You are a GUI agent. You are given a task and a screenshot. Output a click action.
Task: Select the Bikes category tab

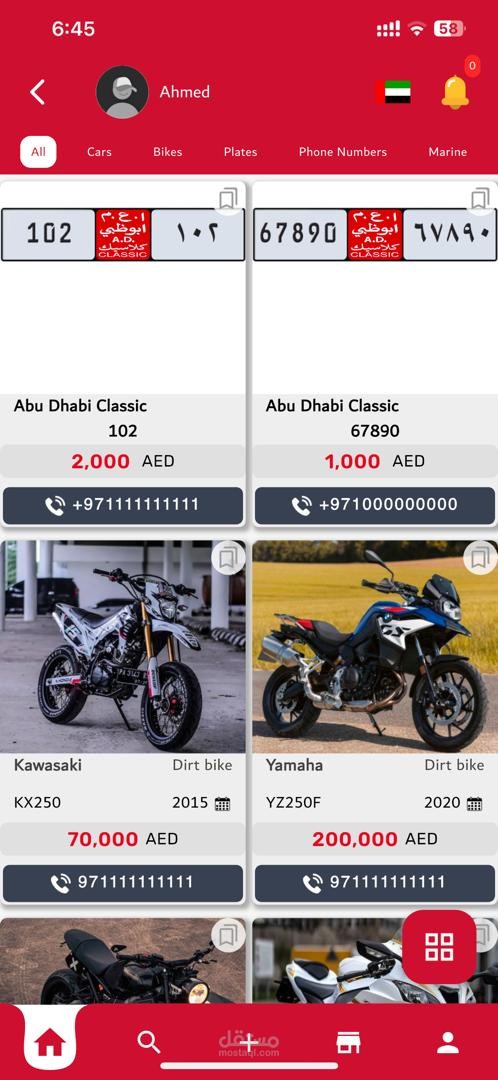[167, 152]
